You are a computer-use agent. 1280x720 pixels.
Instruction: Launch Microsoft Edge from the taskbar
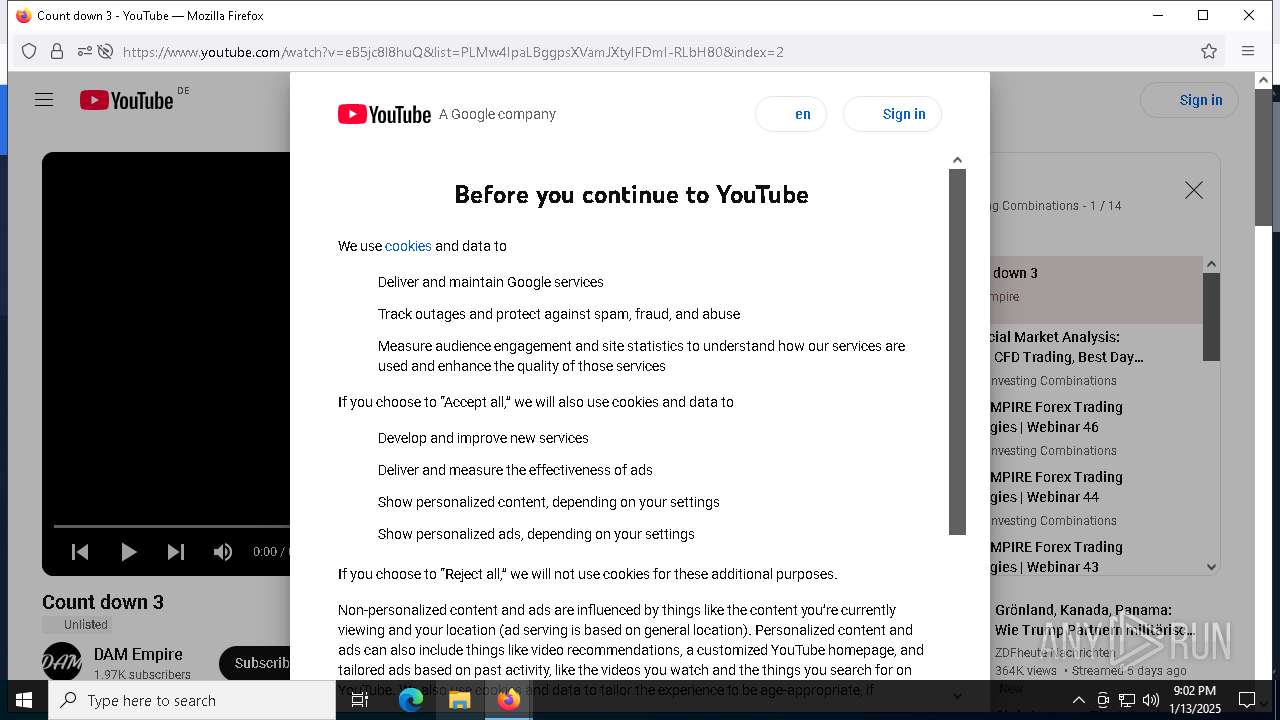(x=411, y=700)
